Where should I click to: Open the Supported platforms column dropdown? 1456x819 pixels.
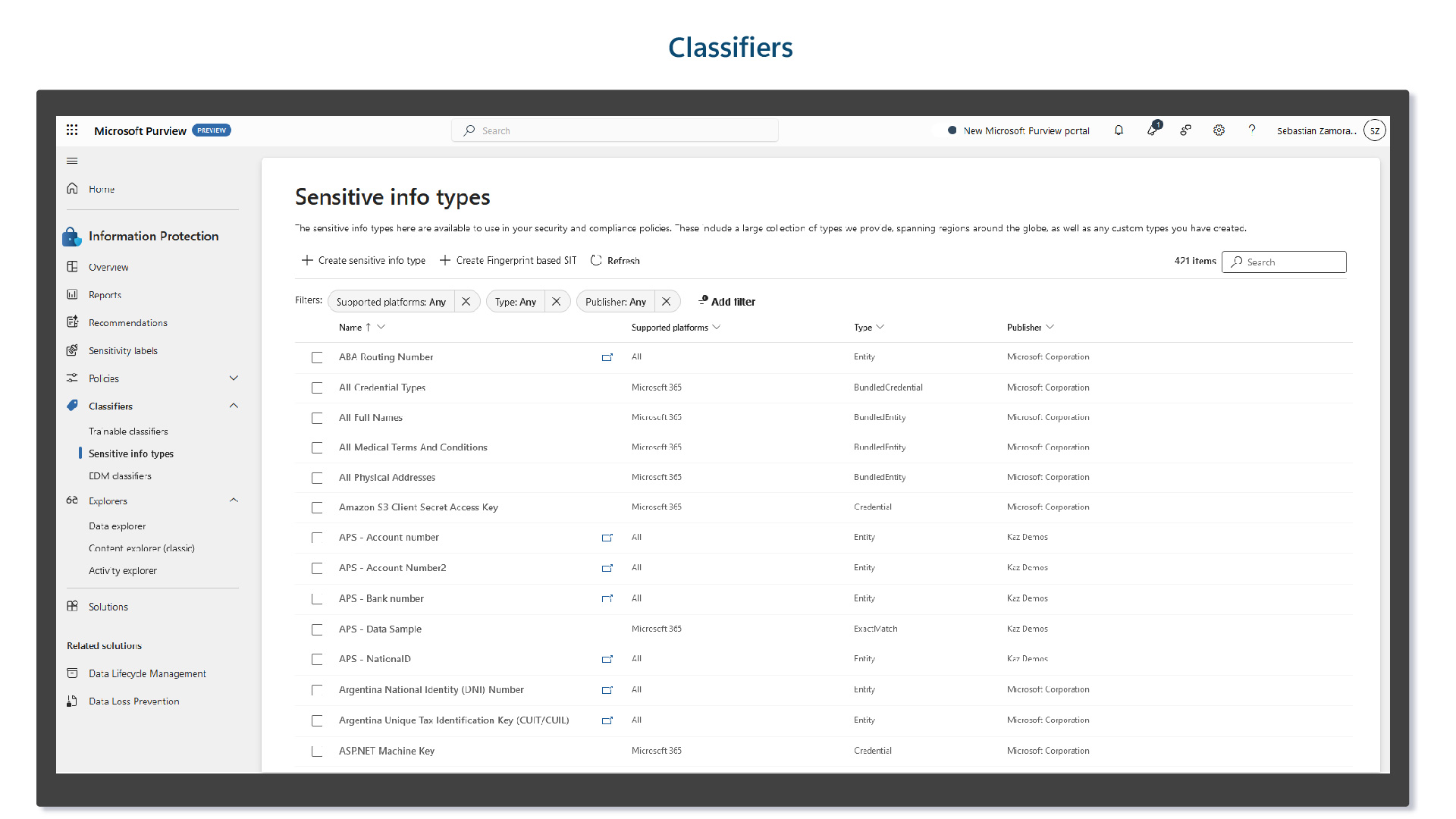[x=717, y=327]
